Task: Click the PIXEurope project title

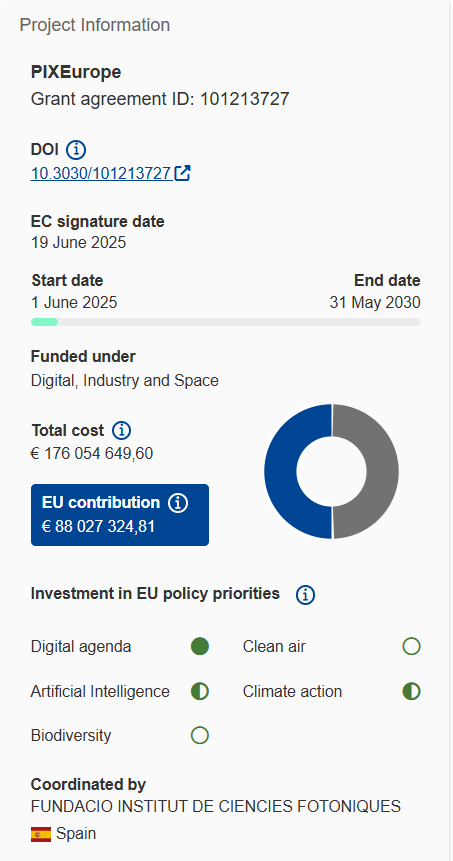Action: click(76, 72)
